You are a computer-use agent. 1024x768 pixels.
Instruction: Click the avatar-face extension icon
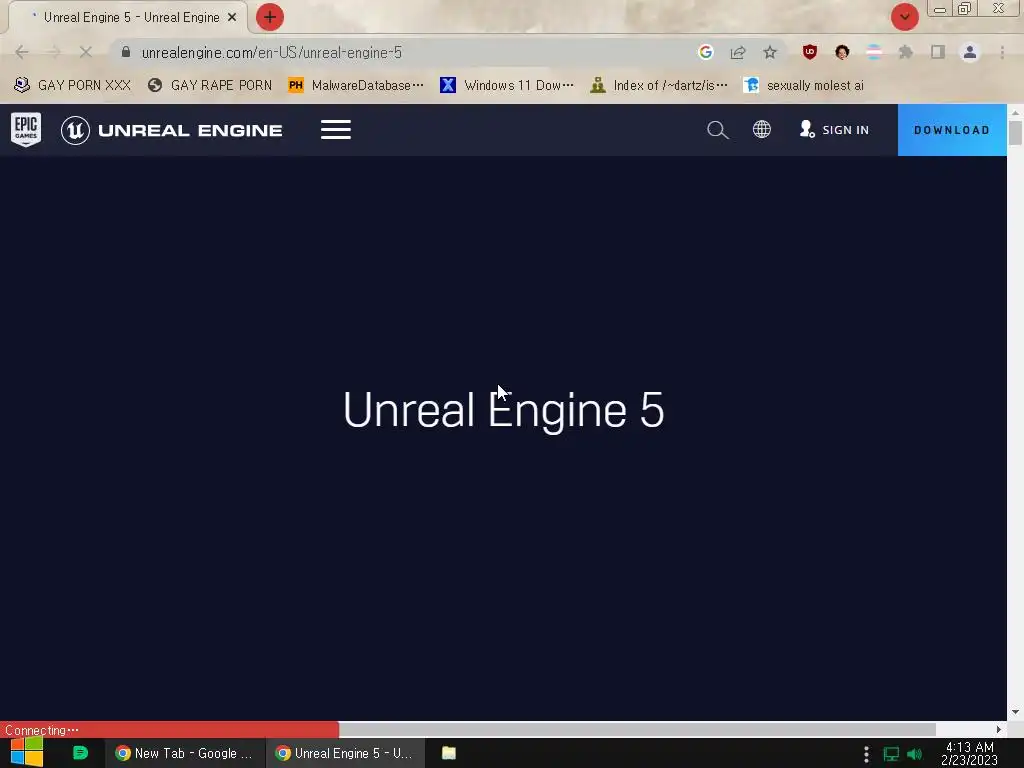(842, 52)
